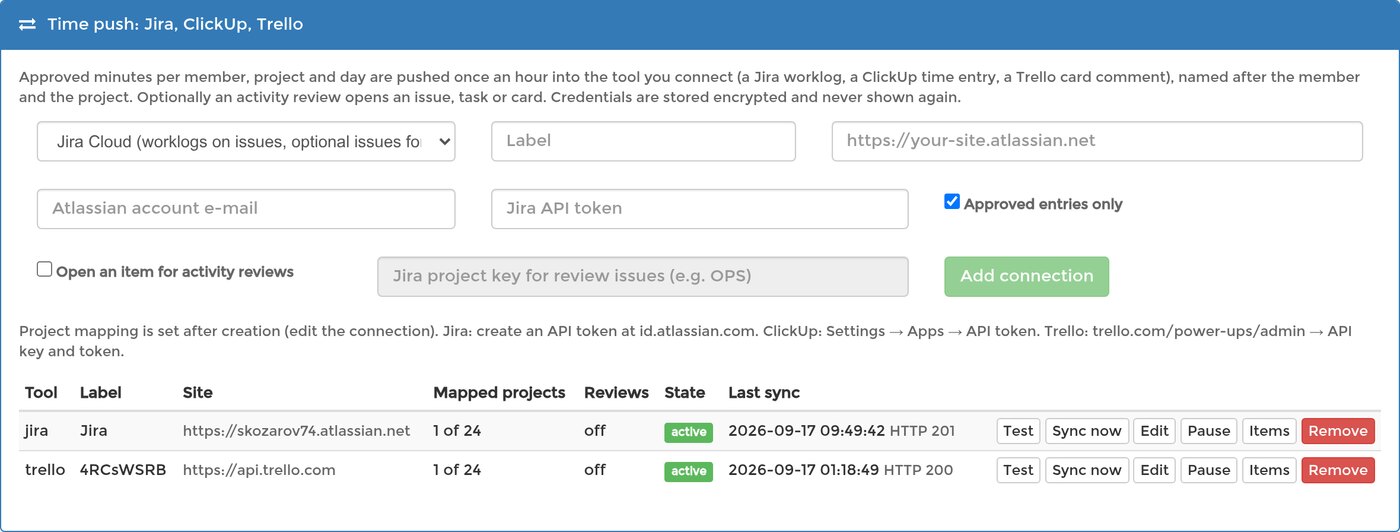Screen dimensions: 1400x532
Task: Open the Jira Cloud tool type dropdown
Action: (246, 141)
